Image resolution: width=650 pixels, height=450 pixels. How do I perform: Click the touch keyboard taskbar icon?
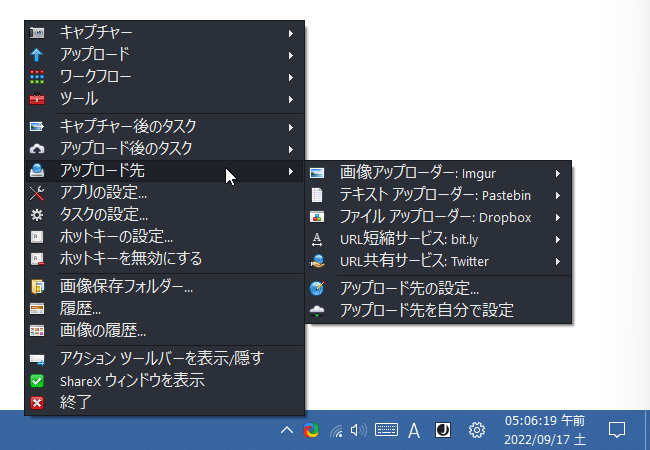click(386, 430)
